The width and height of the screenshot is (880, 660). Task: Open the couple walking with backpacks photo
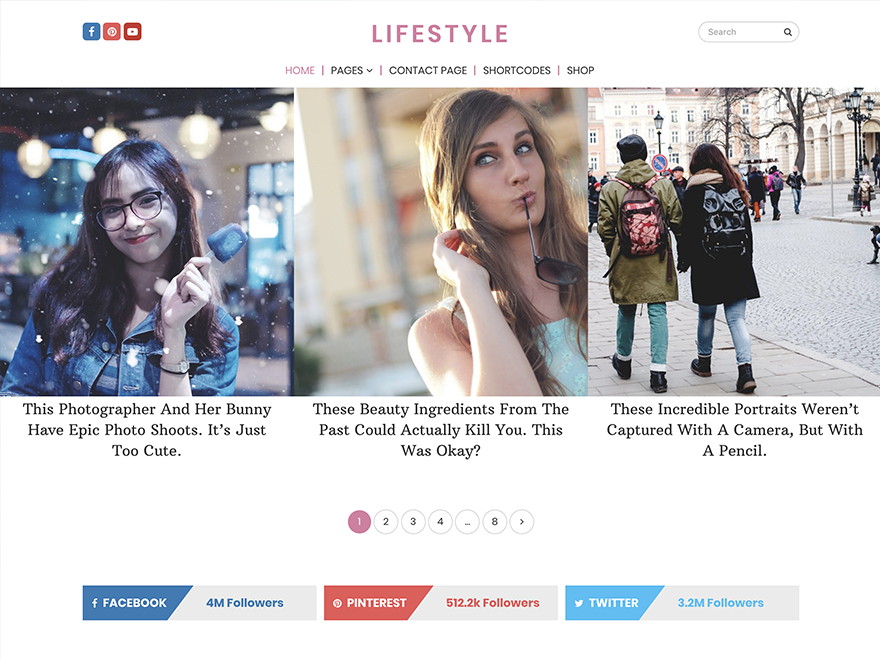(734, 242)
